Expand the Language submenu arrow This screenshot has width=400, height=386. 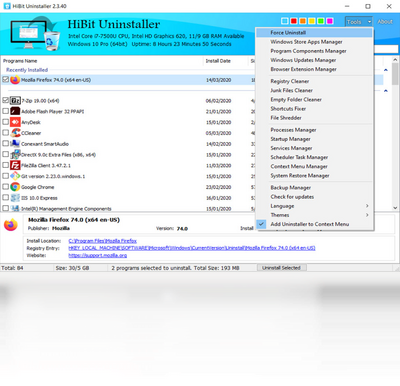[x=367, y=206]
